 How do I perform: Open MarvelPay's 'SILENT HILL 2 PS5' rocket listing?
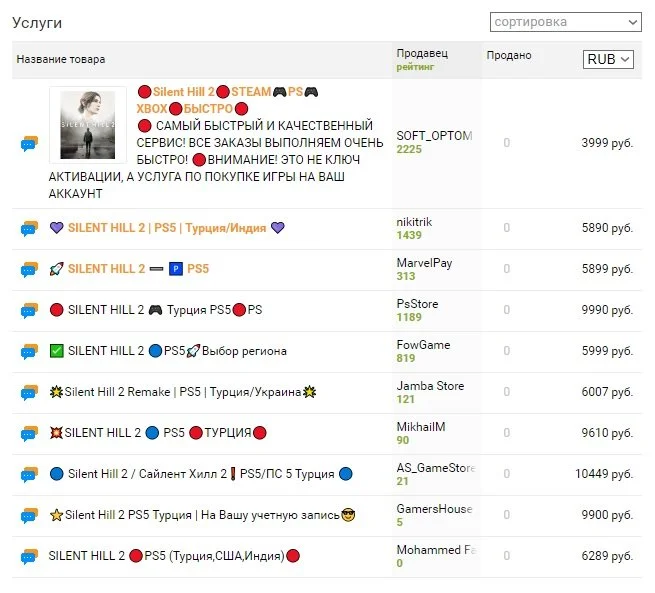[x=129, y=269]
